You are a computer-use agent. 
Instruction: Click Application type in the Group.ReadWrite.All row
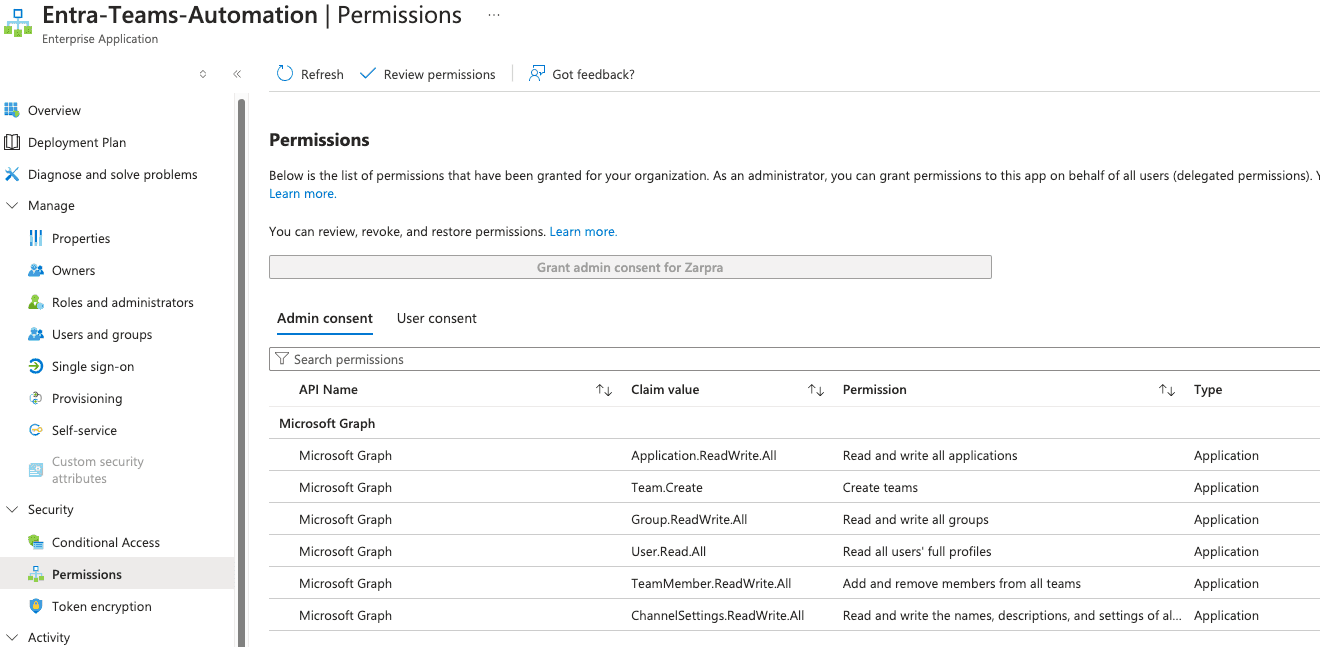[x=1226, y=519]
